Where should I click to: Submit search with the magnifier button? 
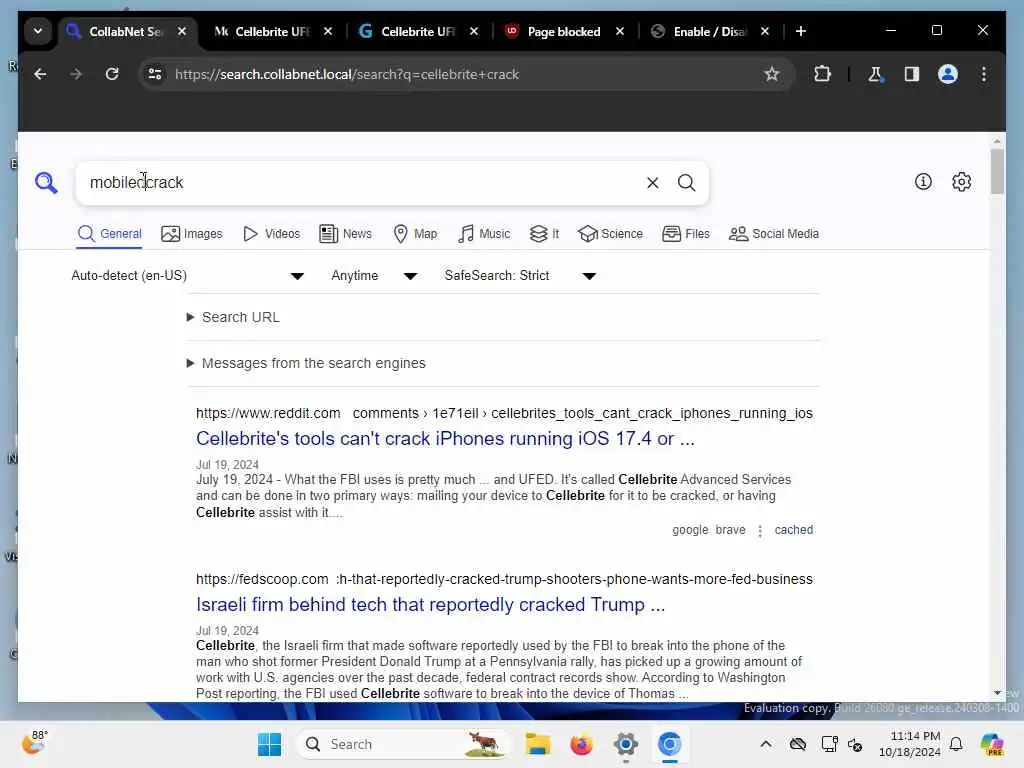686,183
